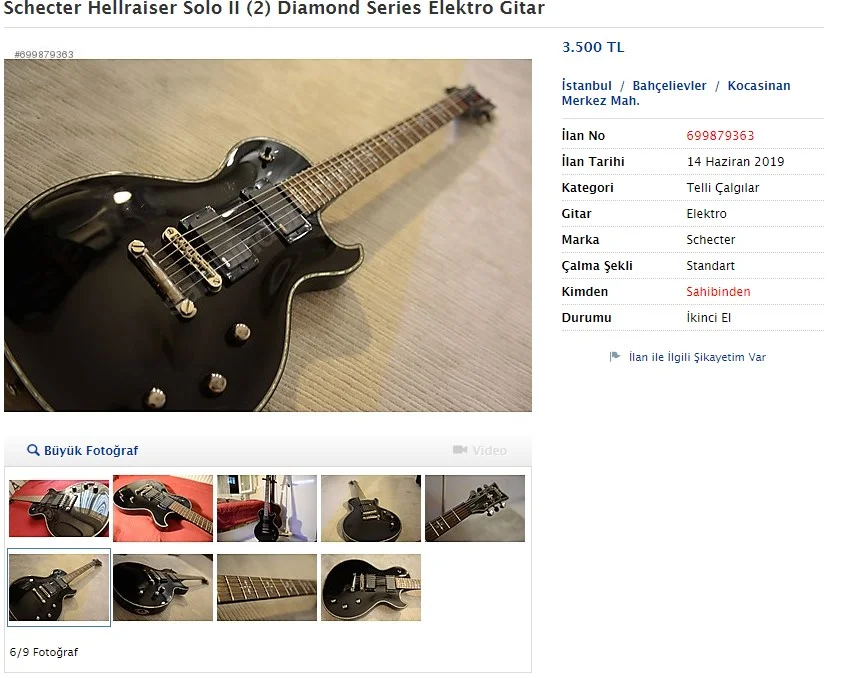Open the Kocasinan Merkez Mah. link

[676, 93]
